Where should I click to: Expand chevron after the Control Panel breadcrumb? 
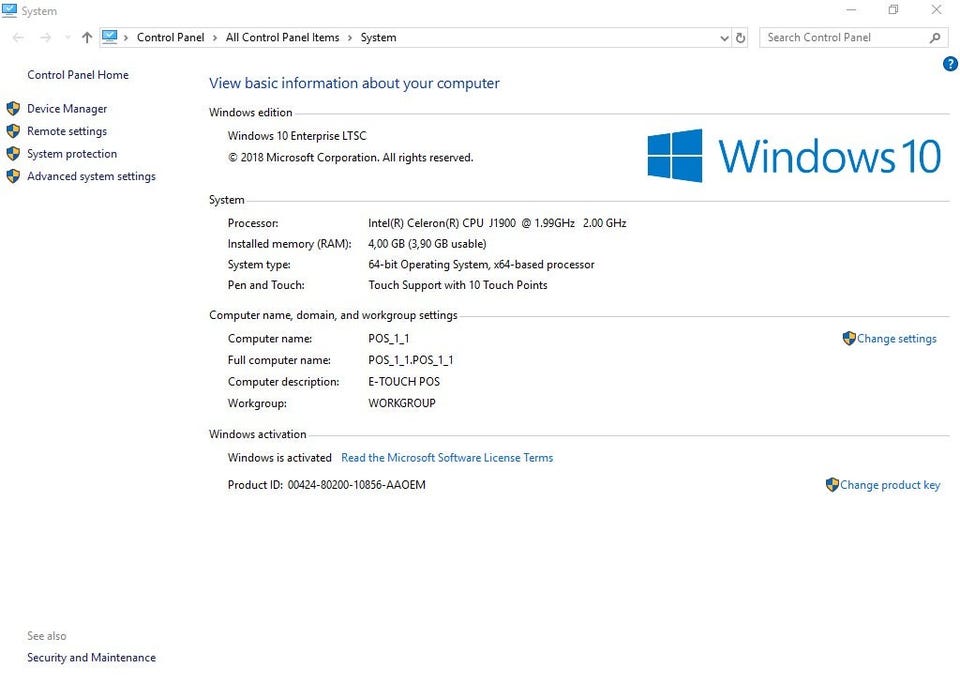pyautogui.click(x=215, y=38)
